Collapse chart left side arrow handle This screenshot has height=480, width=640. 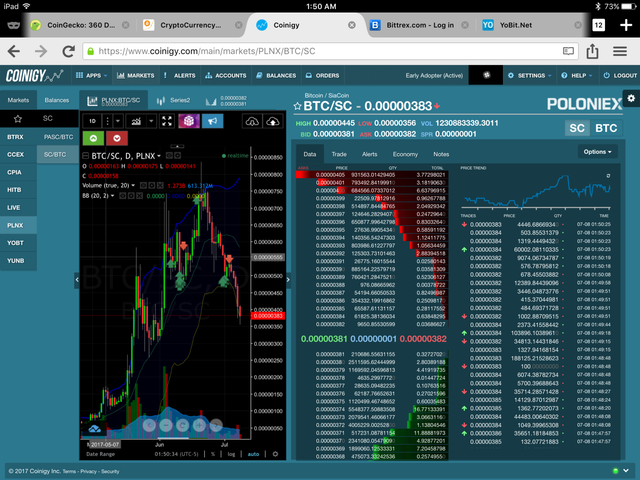pyautogui.click(x=77, y=280)
